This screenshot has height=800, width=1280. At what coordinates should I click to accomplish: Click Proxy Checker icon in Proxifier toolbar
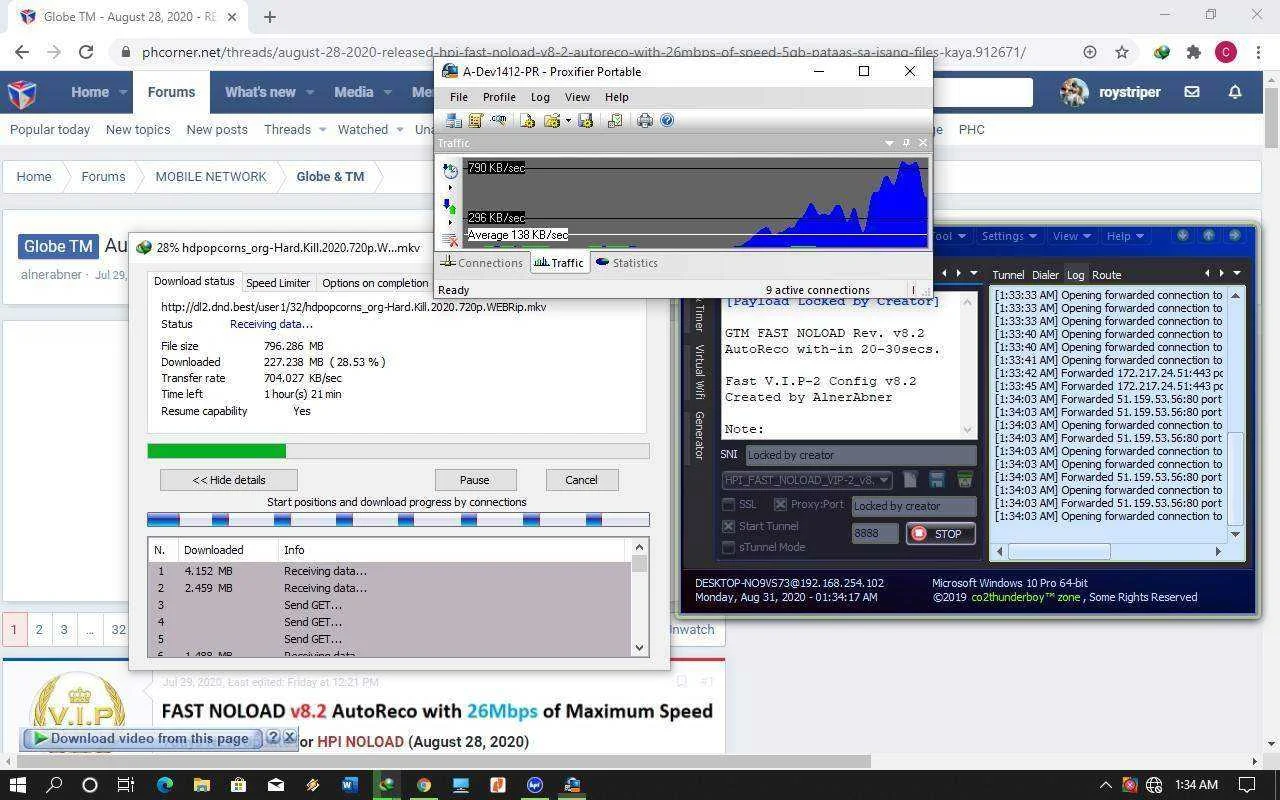tap(615, 120)
